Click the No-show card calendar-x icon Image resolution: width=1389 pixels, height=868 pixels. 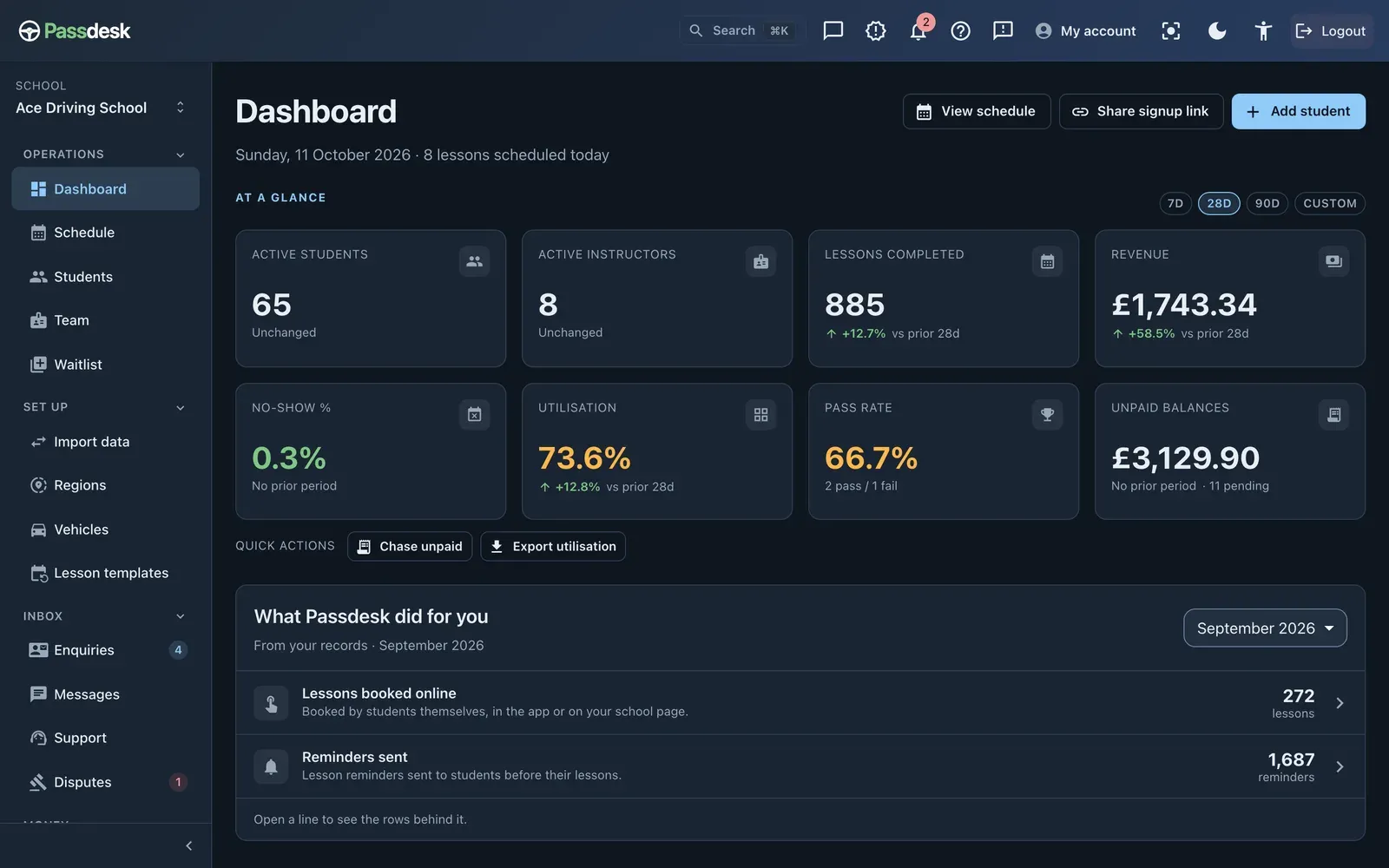pyautogui.click(x=474, y=415)
